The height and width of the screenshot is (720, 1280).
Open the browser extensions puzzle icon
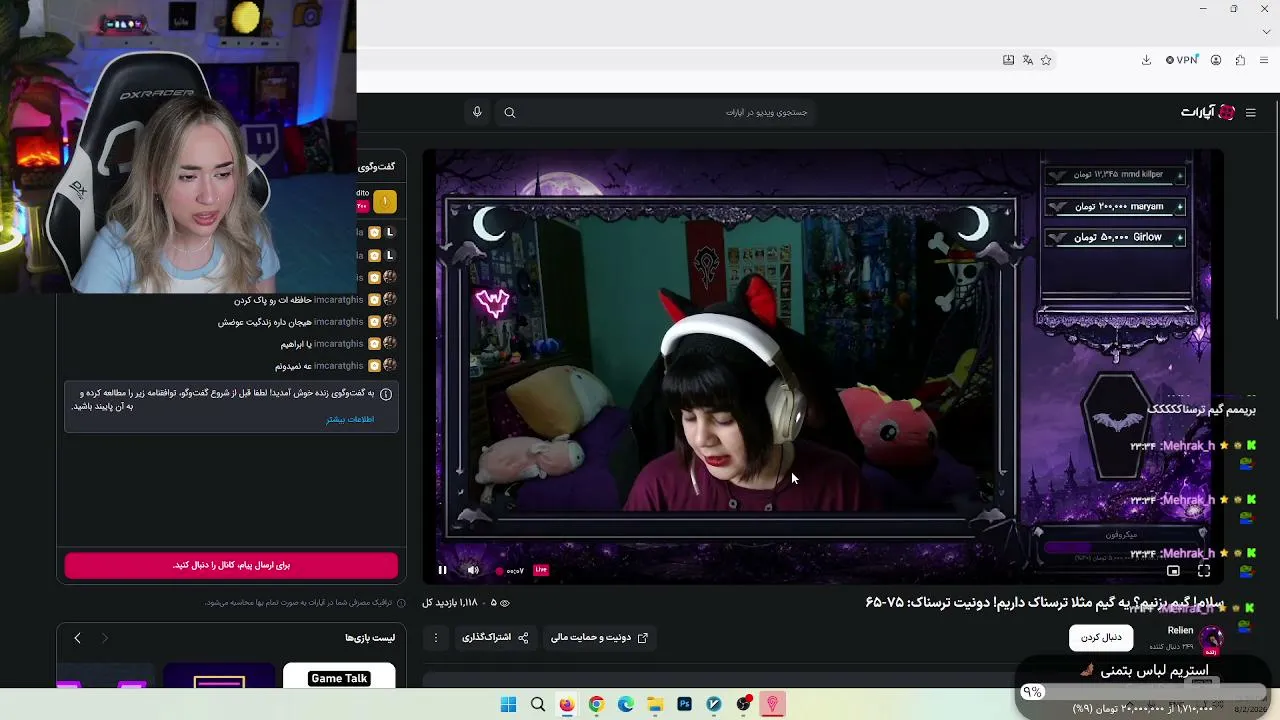click(1240, 60)
